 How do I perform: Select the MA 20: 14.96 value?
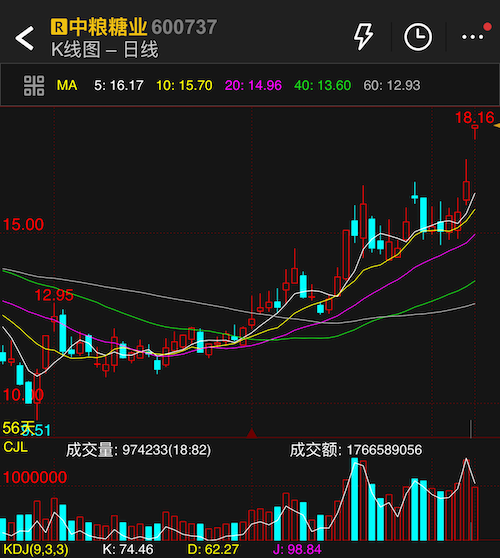[x=253, y=85]
